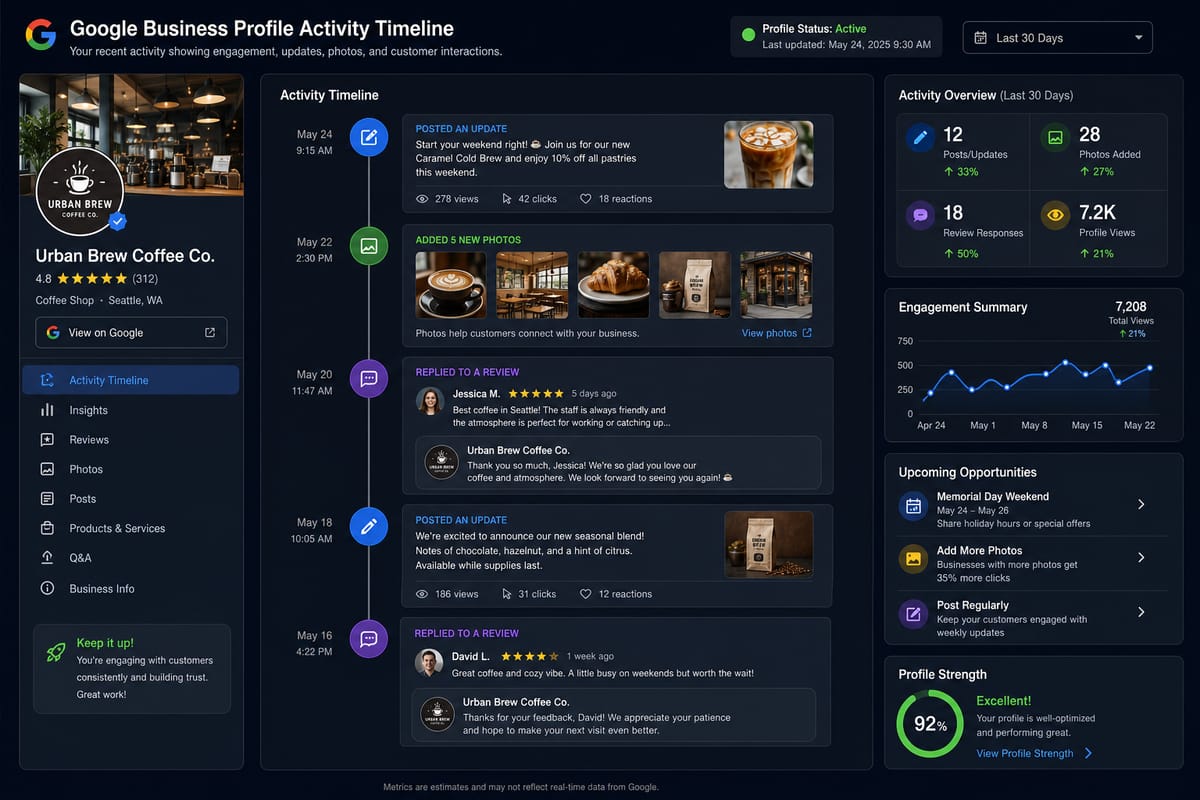
Task: Click the View photos link
Action: (777, 333)
